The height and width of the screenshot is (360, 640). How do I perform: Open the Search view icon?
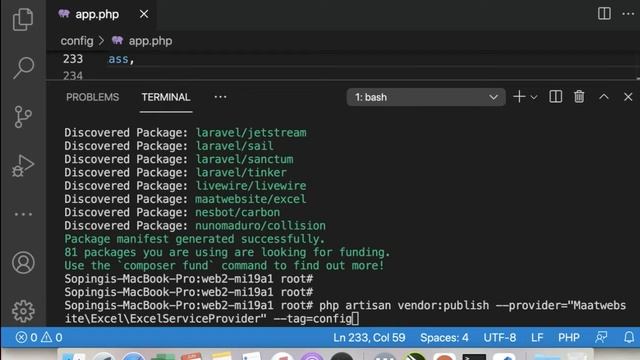click(23, 68)
